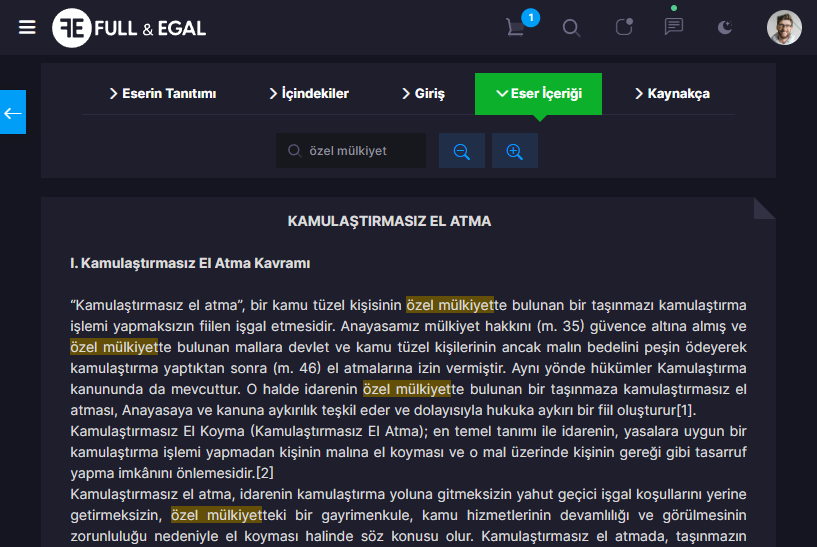Zoom in text with plus magnifier
Screen dimensions: 817x547
pyautogui.click(x=515, y=151)
